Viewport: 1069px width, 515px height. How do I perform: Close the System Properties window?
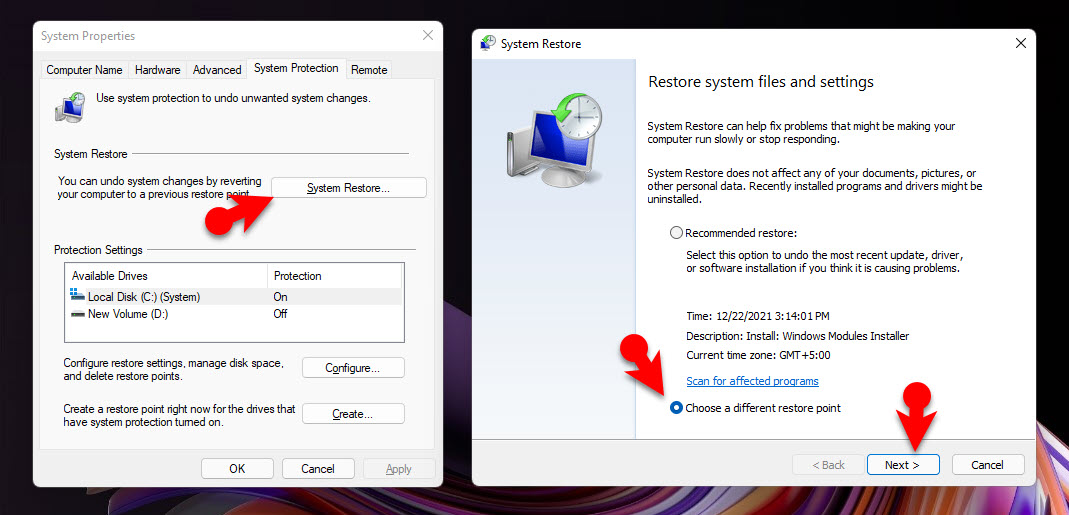pos(427,35)
